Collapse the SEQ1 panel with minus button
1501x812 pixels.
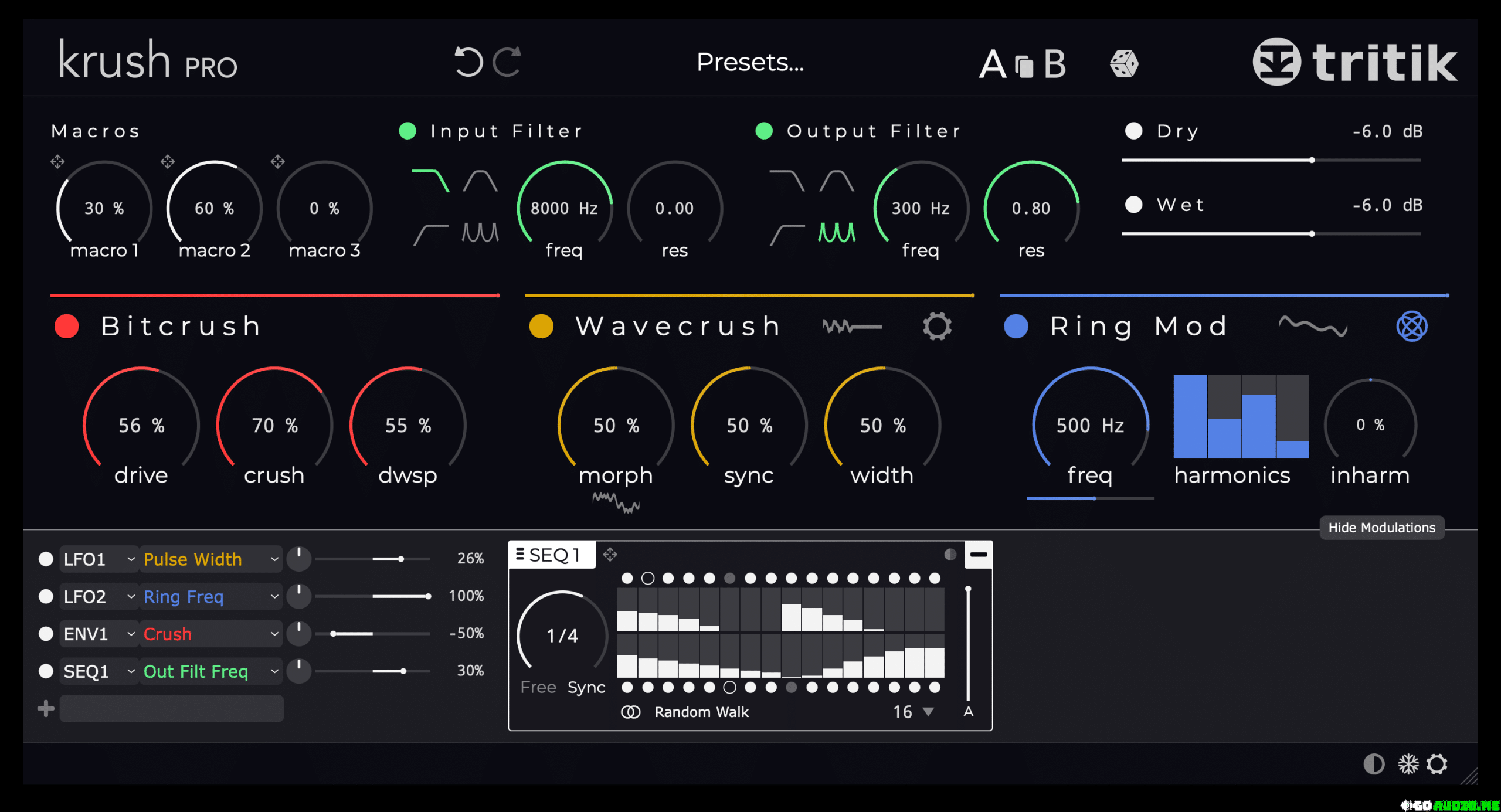pos(979,555)
